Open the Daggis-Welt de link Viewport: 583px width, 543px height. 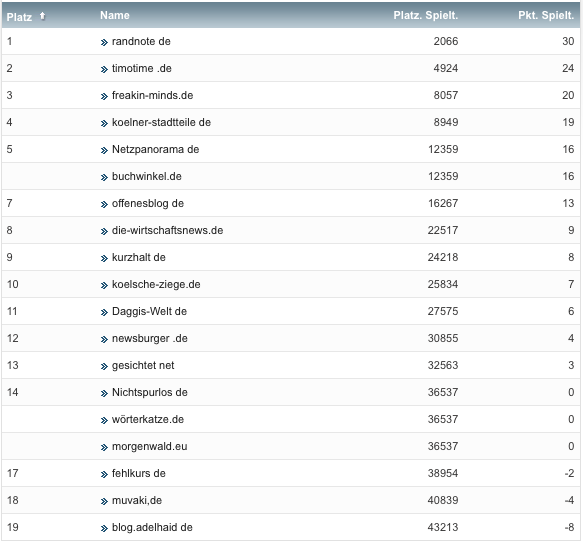pos(149,311)
